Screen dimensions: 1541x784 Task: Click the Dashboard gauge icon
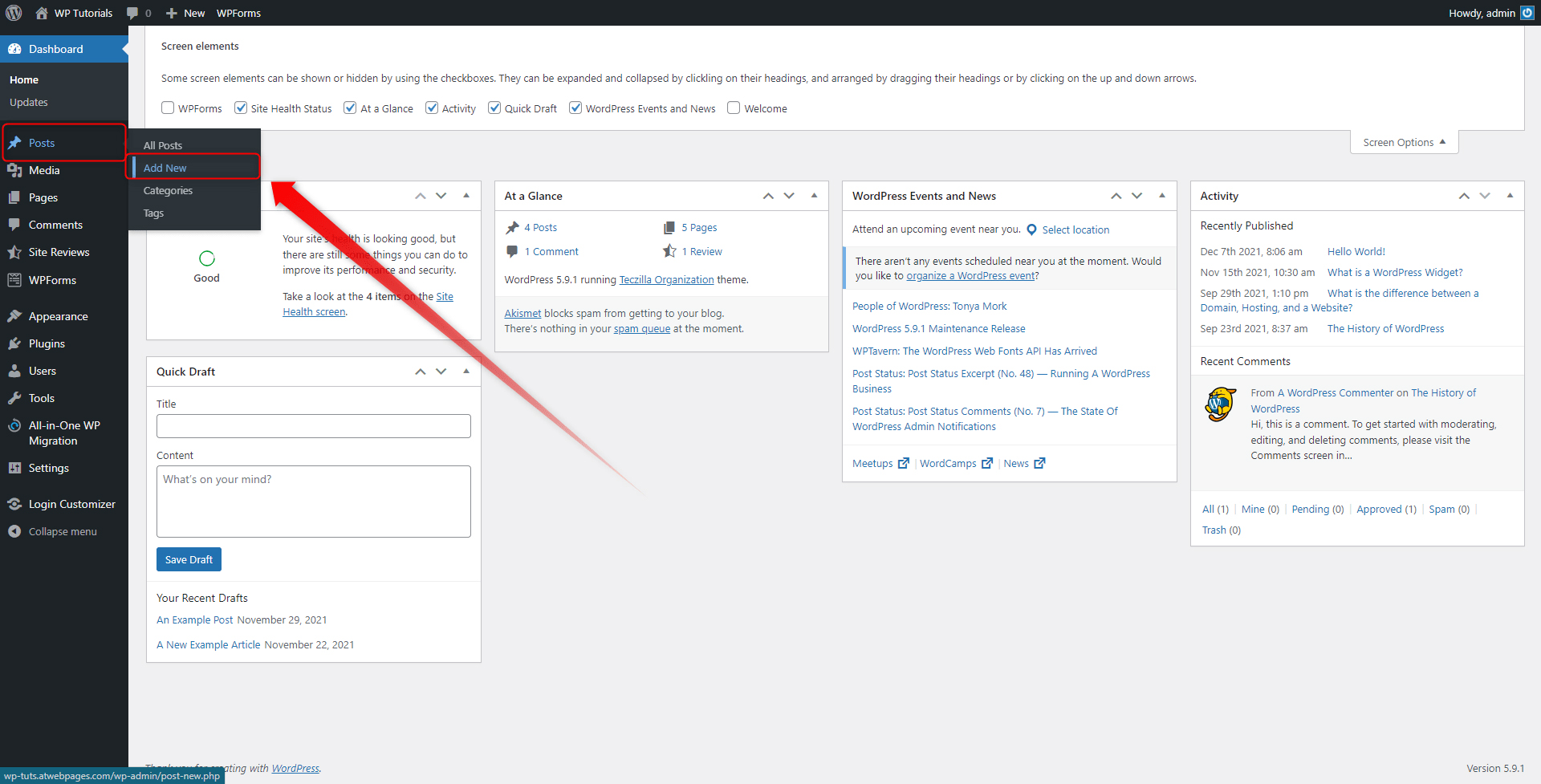pyautogui.click(x=14, y=49)
